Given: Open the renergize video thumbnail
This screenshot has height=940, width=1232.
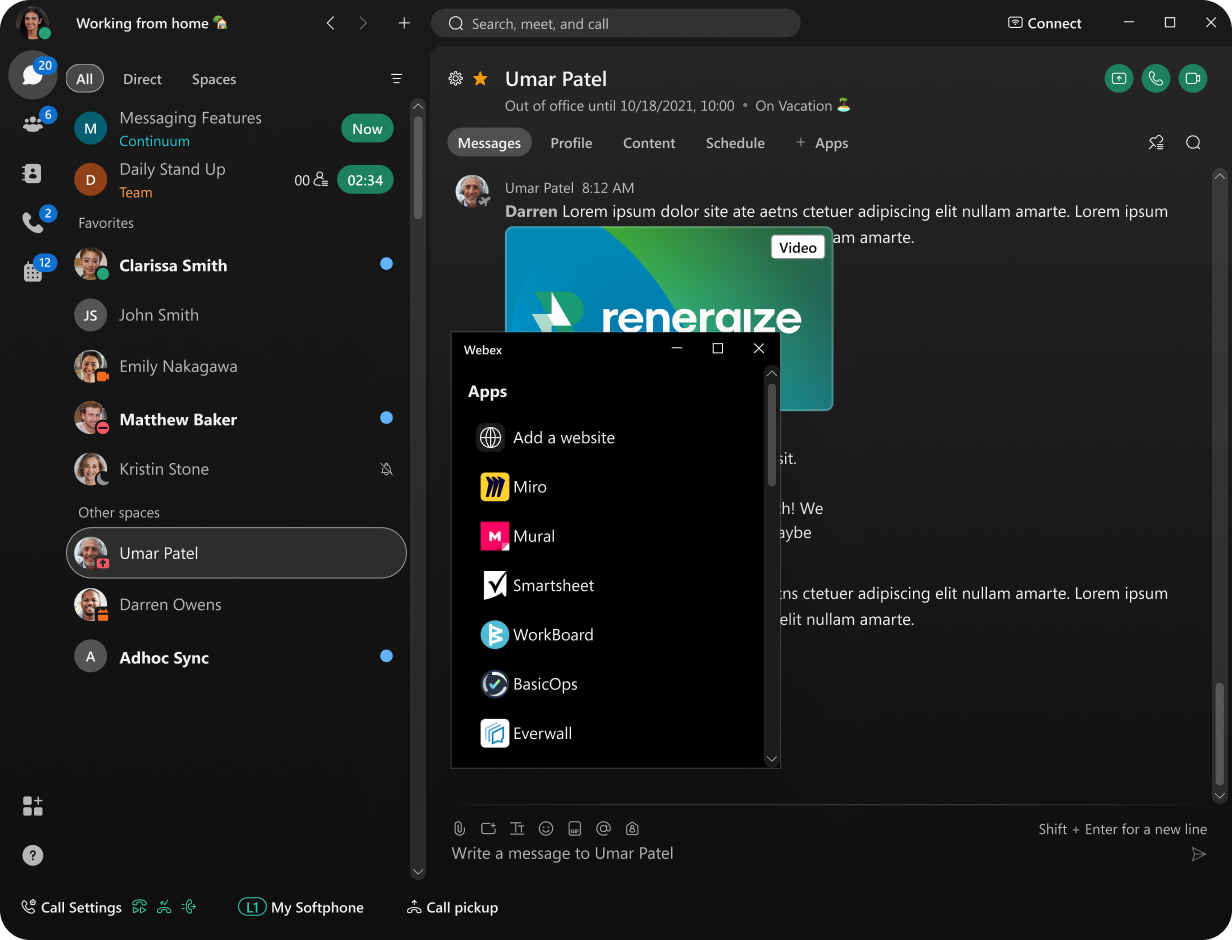Looking at the screenshot, I should click(x=669, y=318).
